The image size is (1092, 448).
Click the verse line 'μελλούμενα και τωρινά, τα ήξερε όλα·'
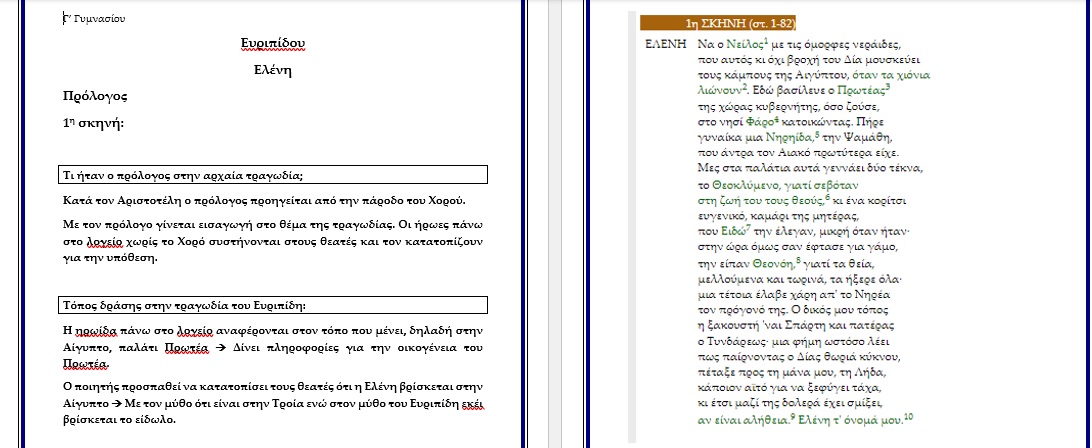800,279
